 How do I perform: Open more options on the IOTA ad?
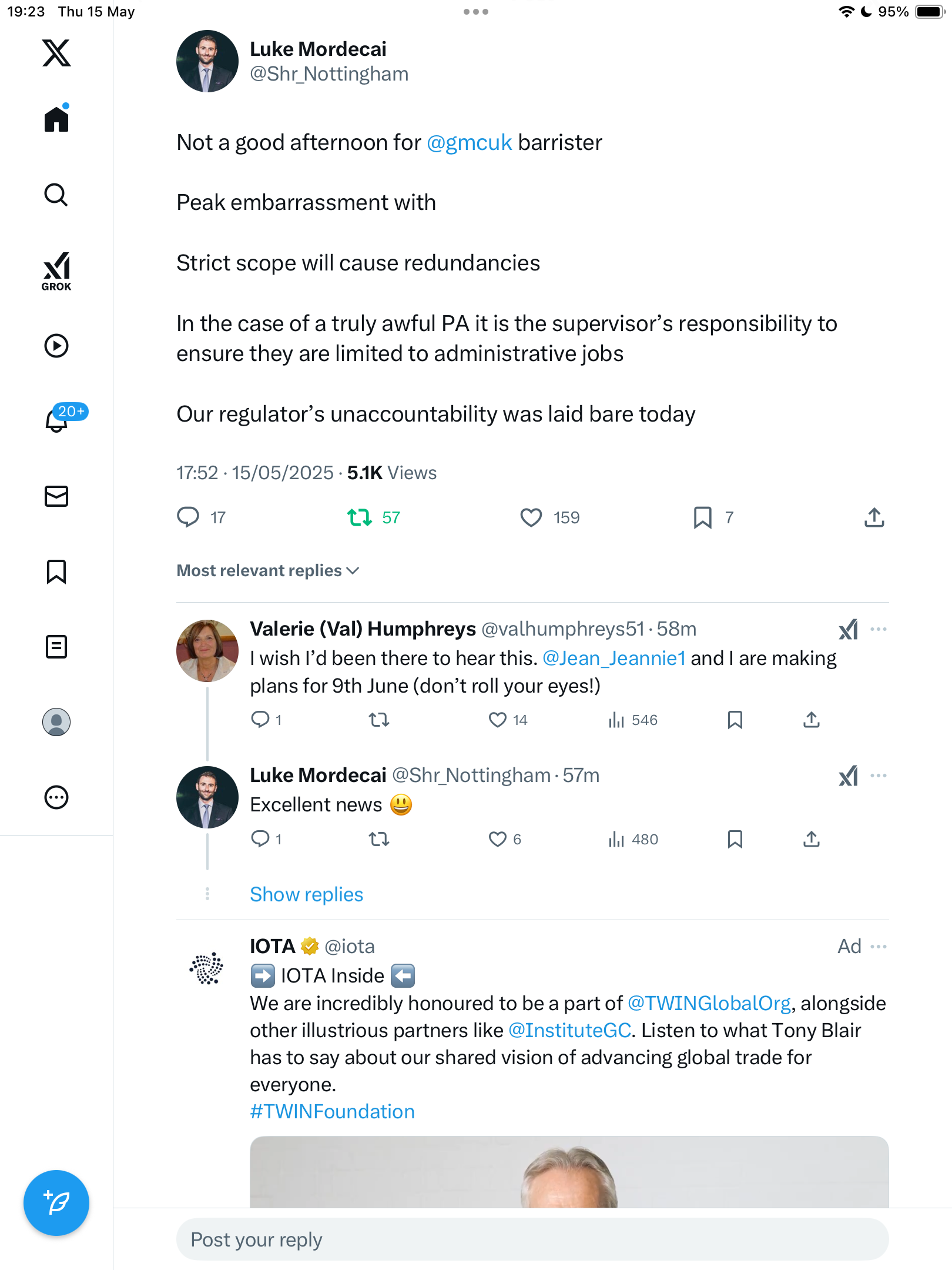[879, 947]
